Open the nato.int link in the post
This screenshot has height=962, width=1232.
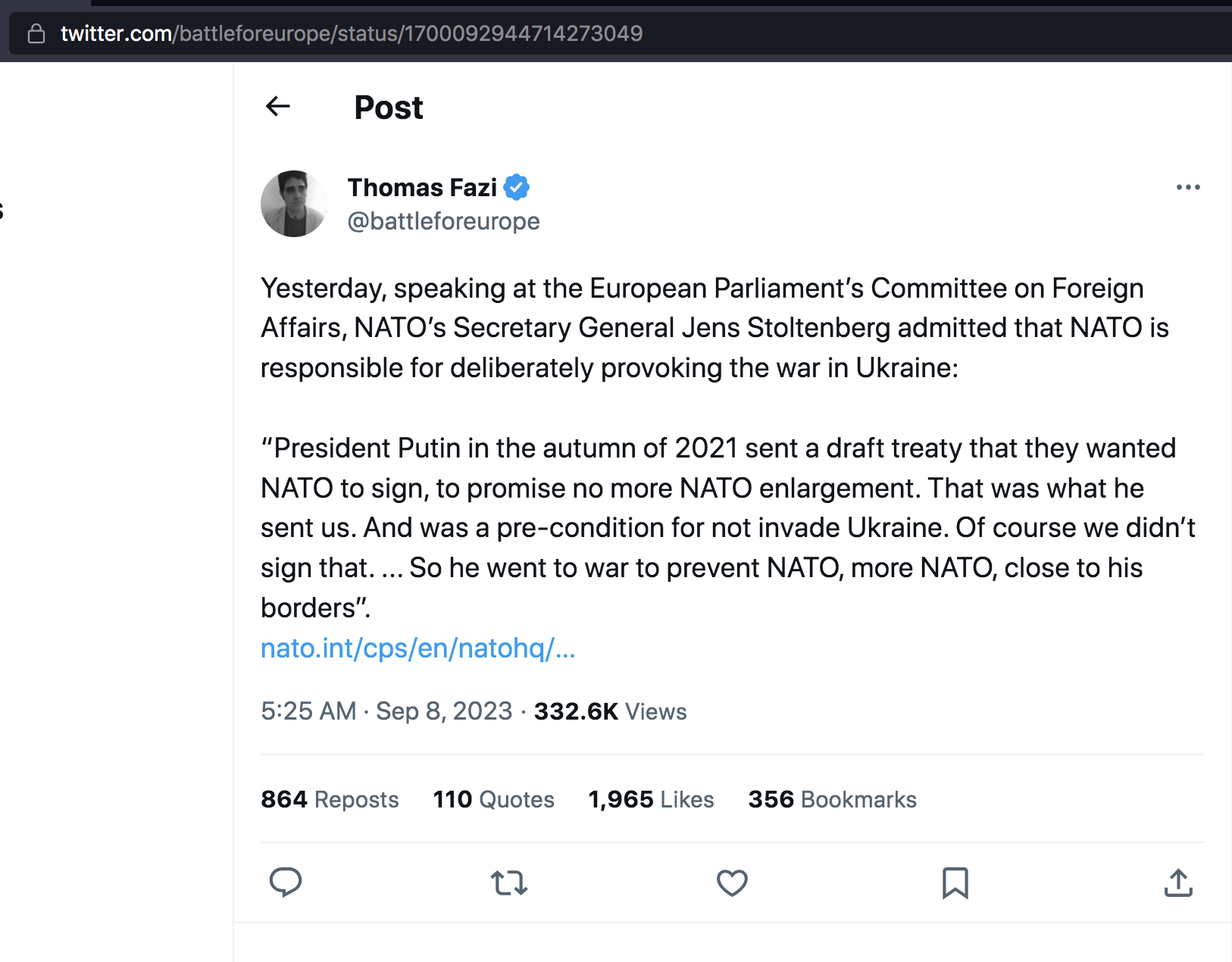[x=417, y=648]
